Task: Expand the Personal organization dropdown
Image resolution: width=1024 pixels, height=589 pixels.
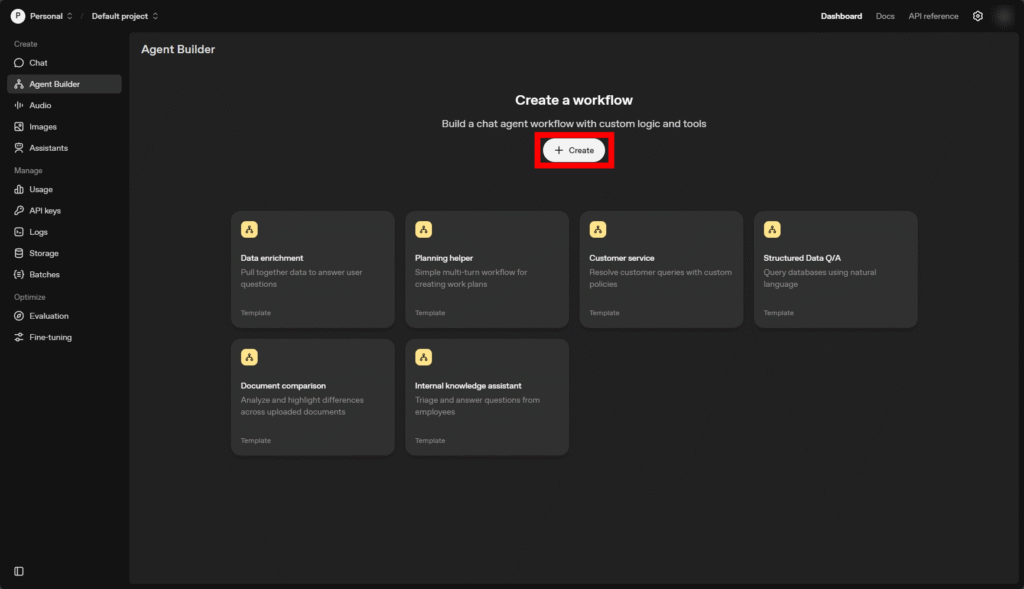Action: pos(44,16)
